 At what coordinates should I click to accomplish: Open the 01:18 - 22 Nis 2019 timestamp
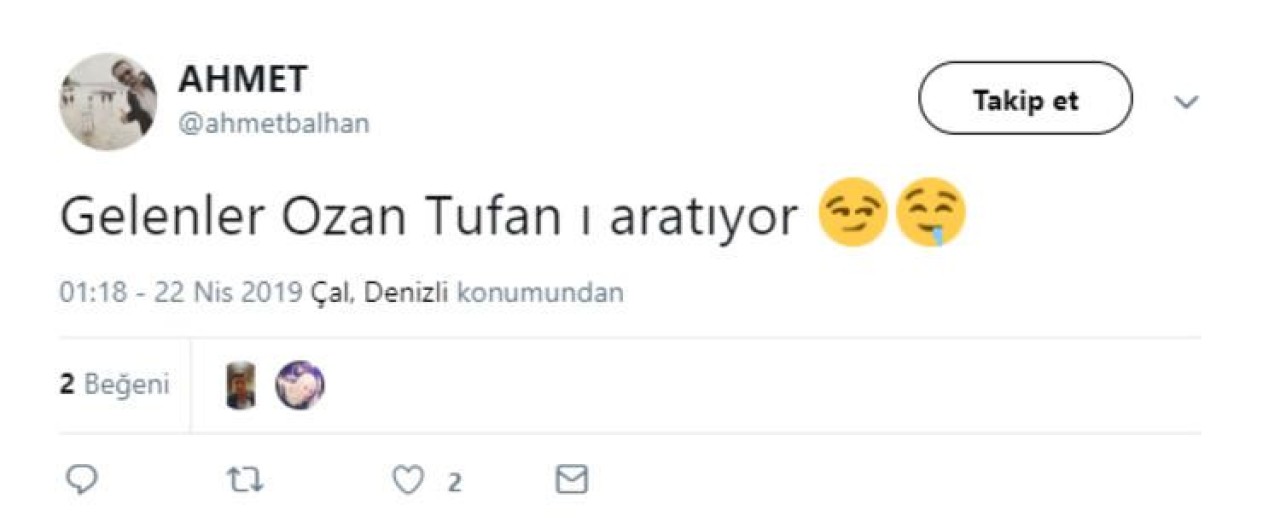click(x=181, y=293)
